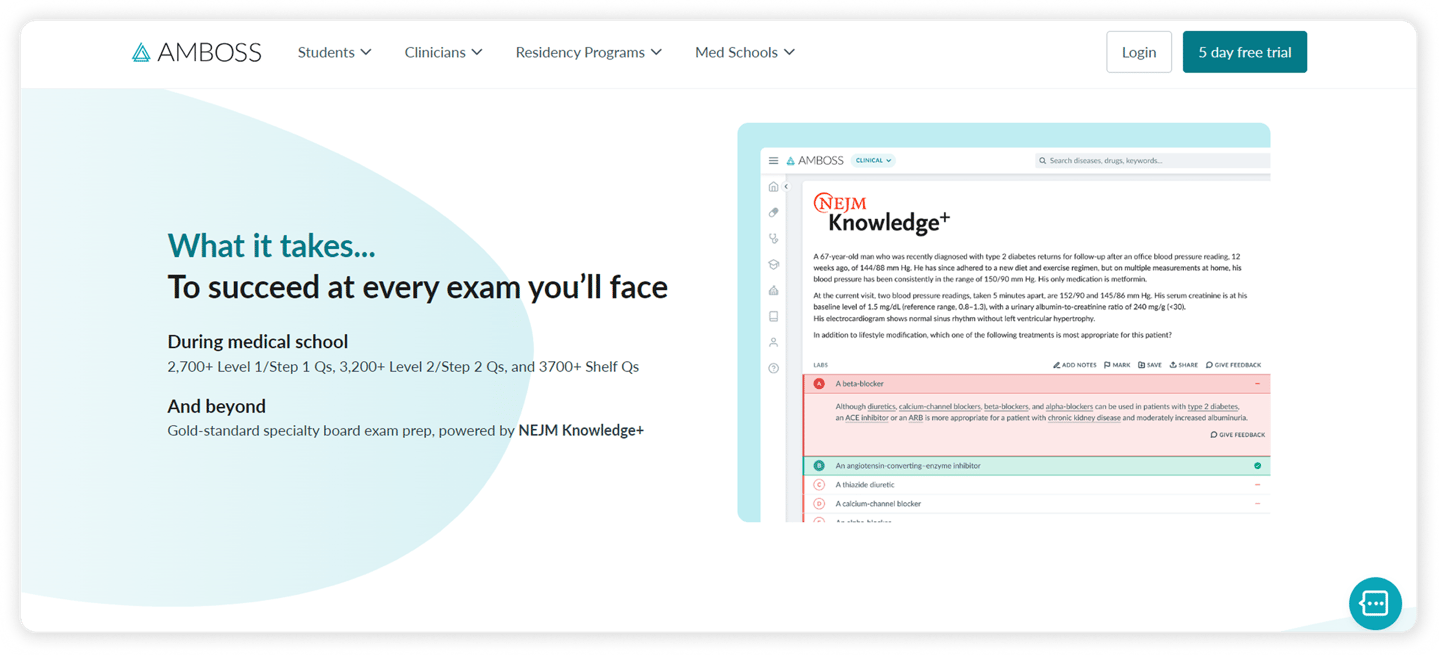Click the user profile icon in preview sidebar

point(773,342)
